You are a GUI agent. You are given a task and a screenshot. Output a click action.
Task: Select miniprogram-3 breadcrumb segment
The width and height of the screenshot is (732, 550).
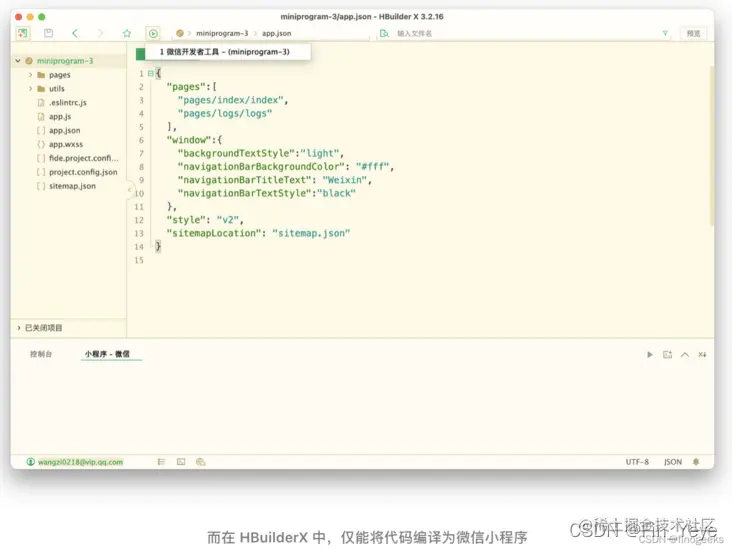tap(222, 34)
